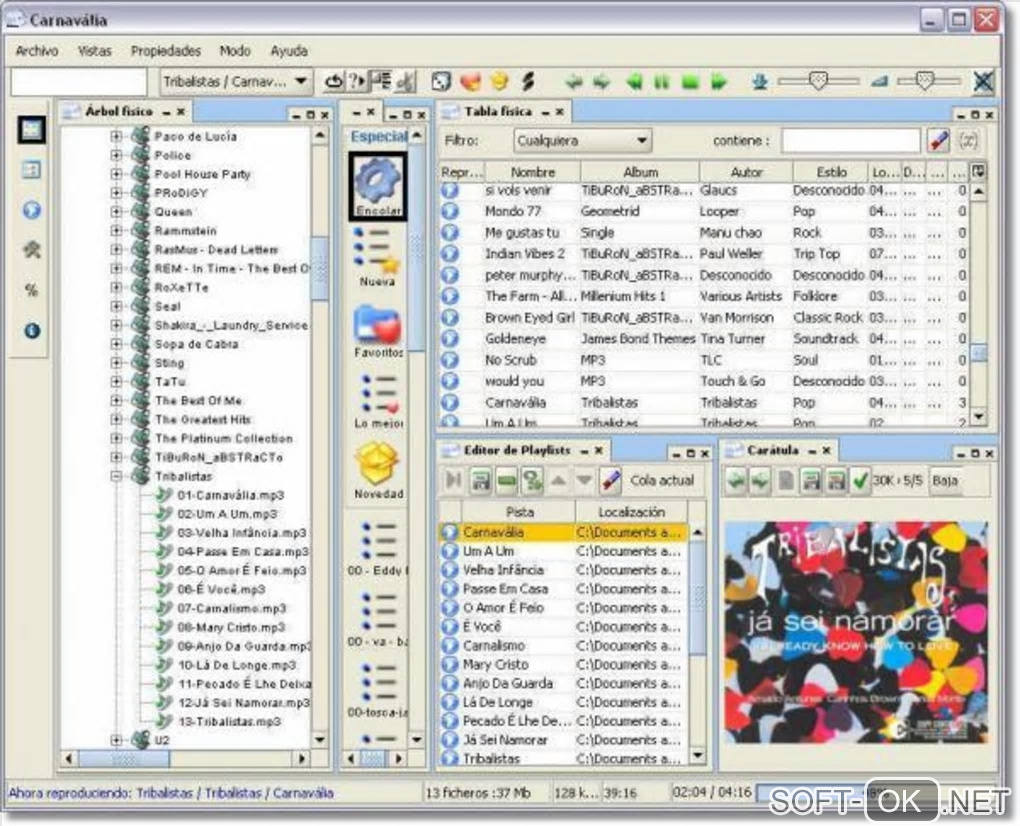1020x826 pixels.
Task: Click the red heart favorites toolbar icon
Action: [x=470, y=82]
